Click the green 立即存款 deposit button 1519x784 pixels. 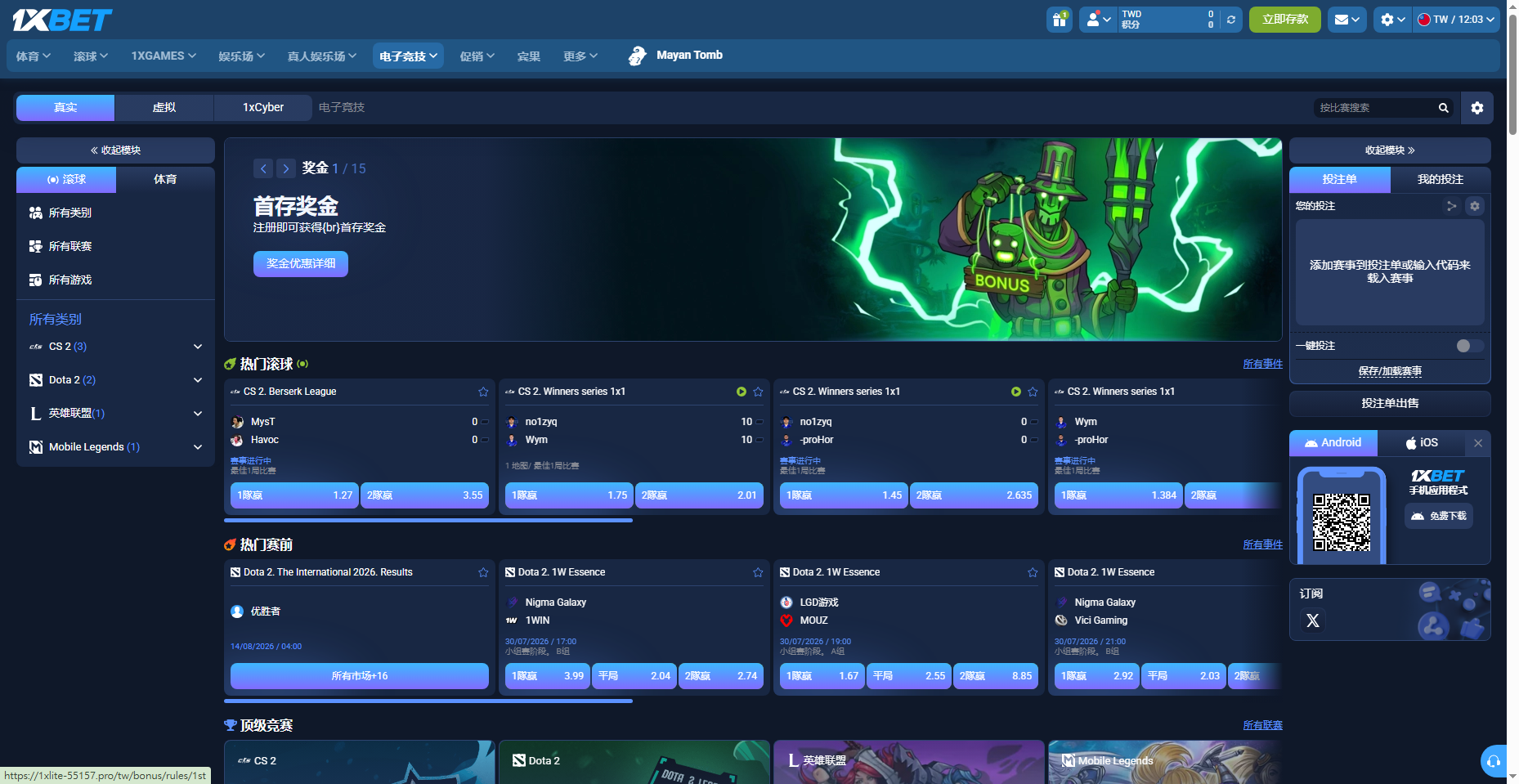(x=1285, y=20)
